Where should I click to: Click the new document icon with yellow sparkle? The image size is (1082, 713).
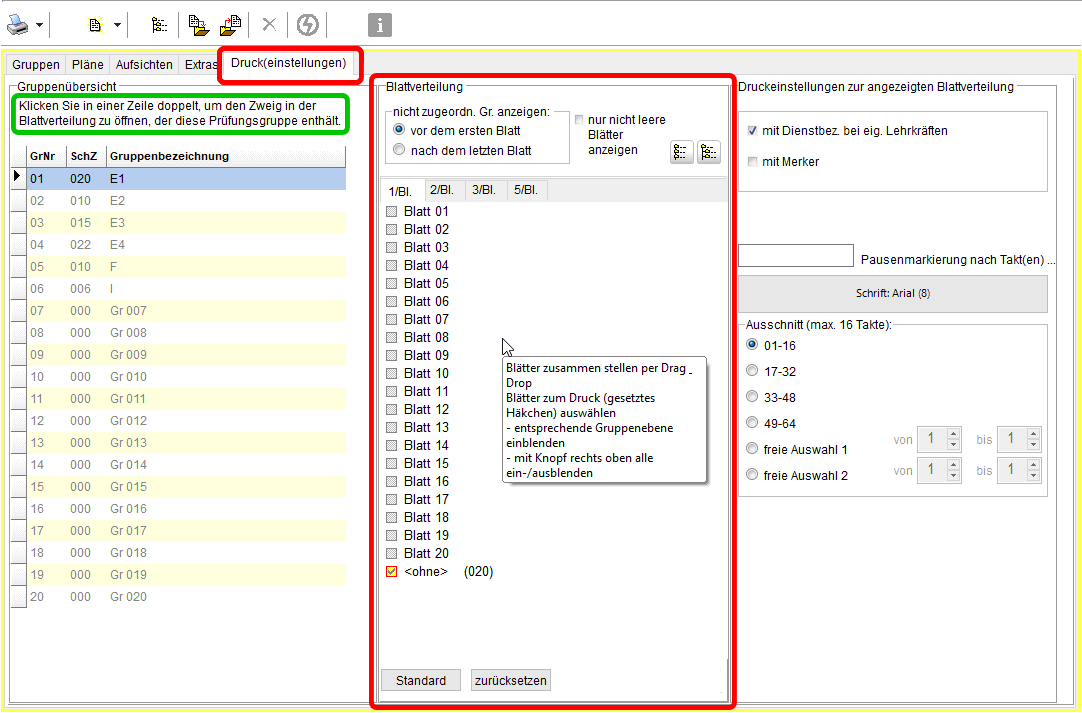[x=96, y=24]
